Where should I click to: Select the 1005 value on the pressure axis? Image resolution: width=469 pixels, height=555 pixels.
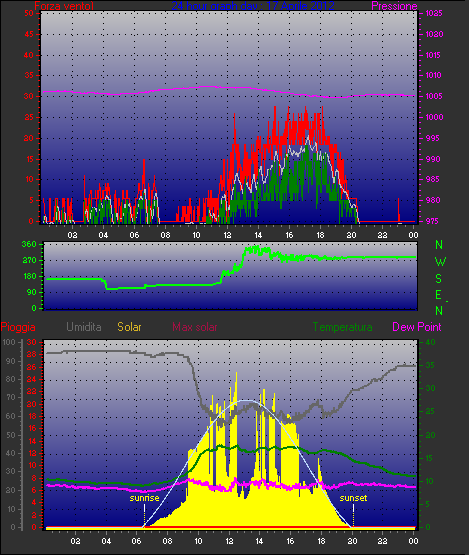point(434,96)
